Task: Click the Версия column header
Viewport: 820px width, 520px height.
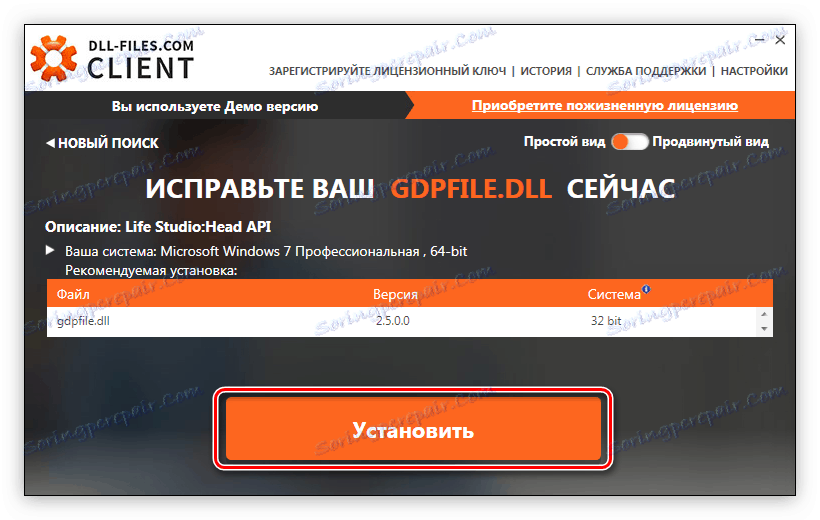Action: [395, 295]
